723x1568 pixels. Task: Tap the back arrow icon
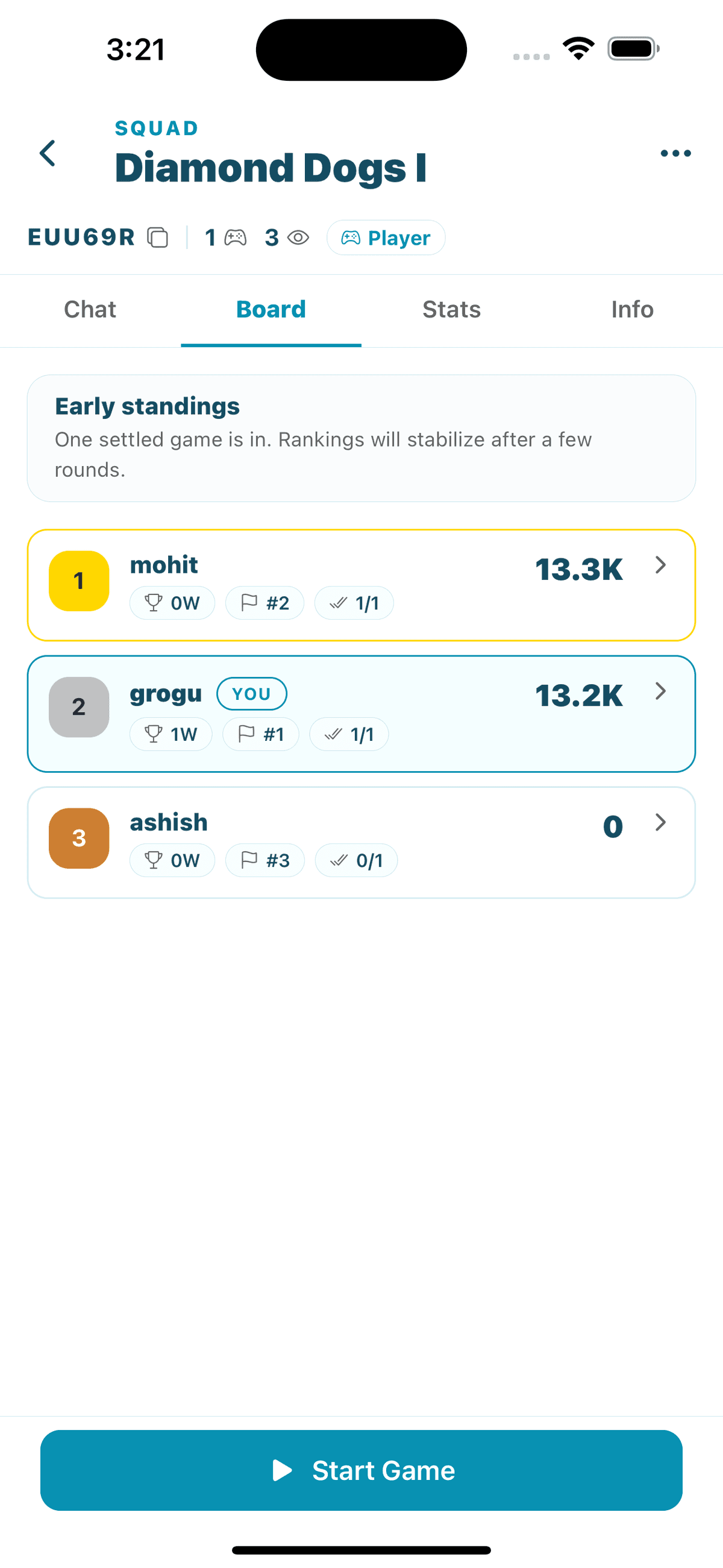(48, 153)
